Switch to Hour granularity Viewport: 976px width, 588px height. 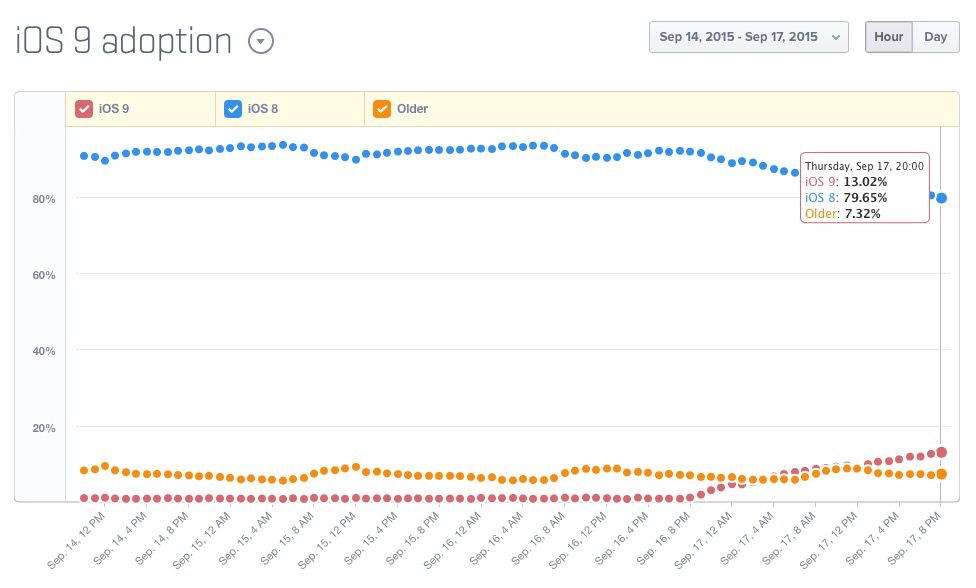(888, 37)
